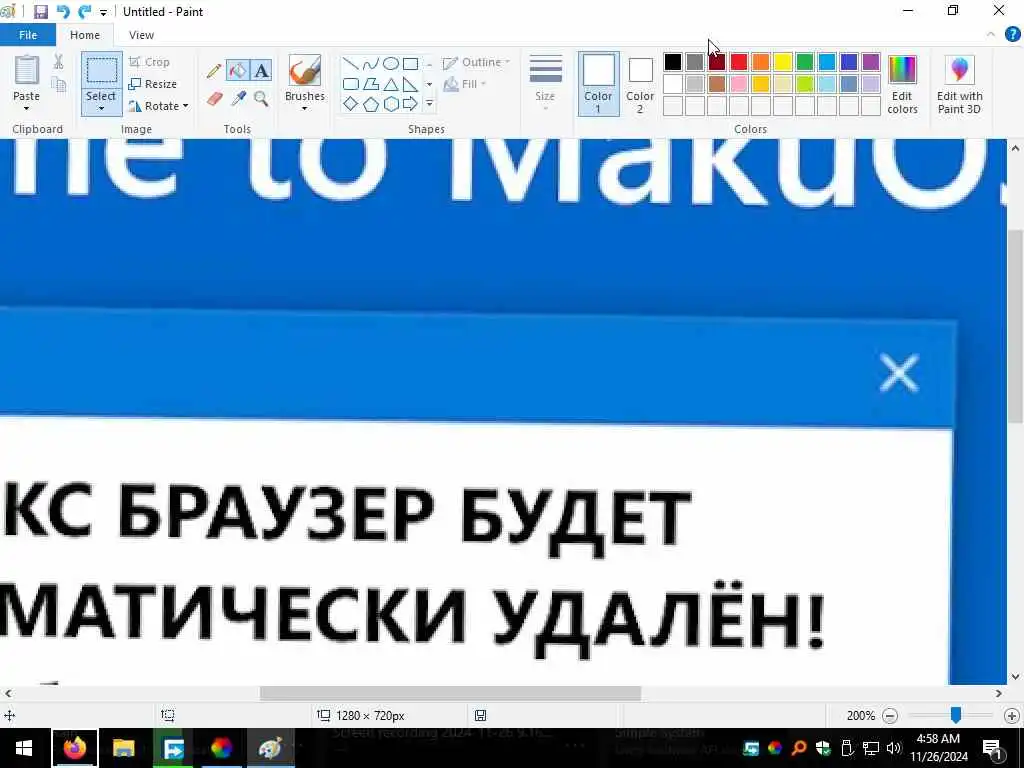Viewport: 1024px width, 768px height.
Task: Open the notification center icon
Action: click(x=993, y=748)
